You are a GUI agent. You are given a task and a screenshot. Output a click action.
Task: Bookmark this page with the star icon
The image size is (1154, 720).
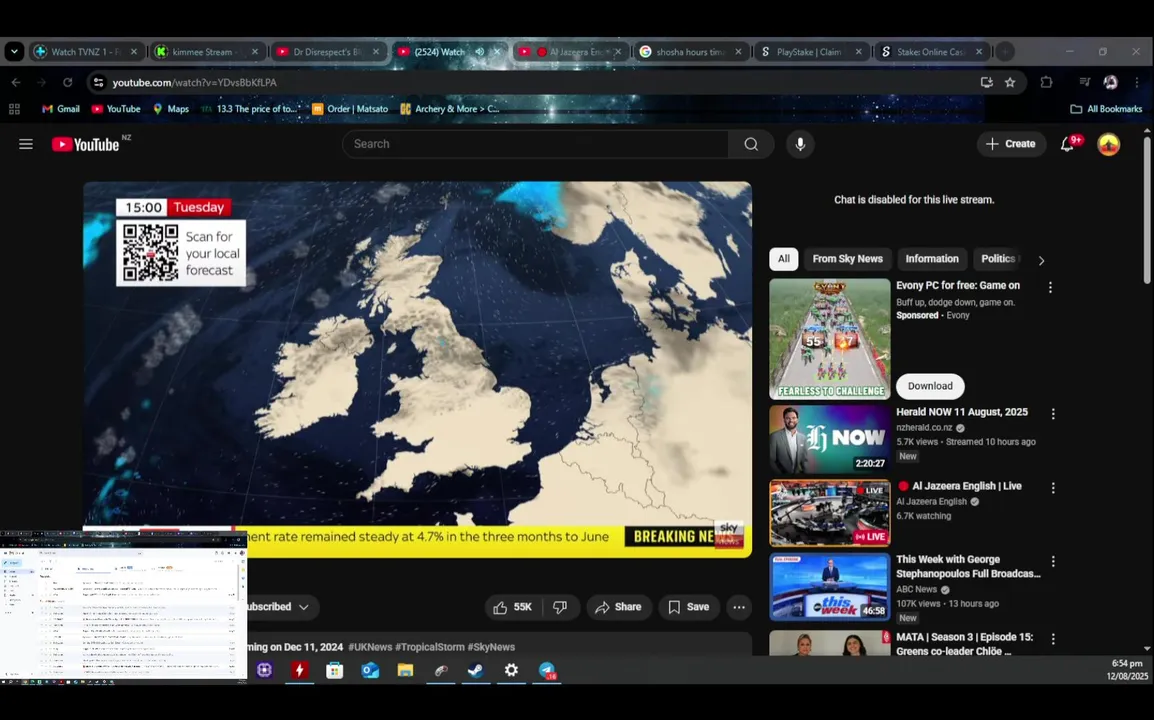pyautogui.click(x=1010, y=82)
